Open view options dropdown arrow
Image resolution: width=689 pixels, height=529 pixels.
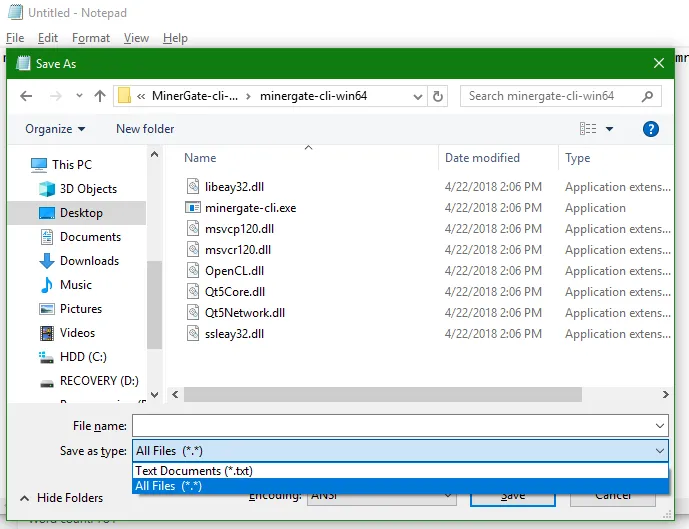609,129
